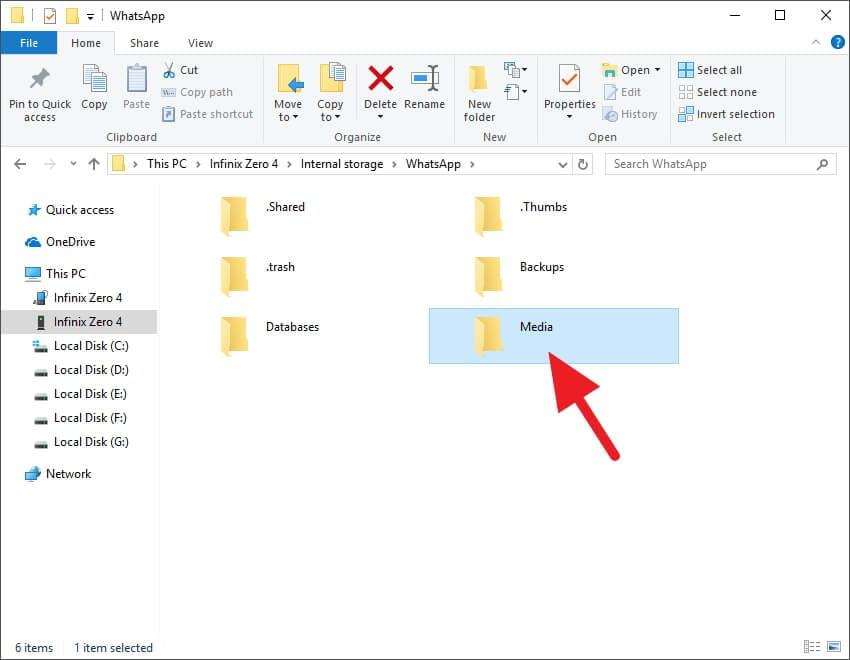Click the Paste clipboard icon

tap(136, 79)
